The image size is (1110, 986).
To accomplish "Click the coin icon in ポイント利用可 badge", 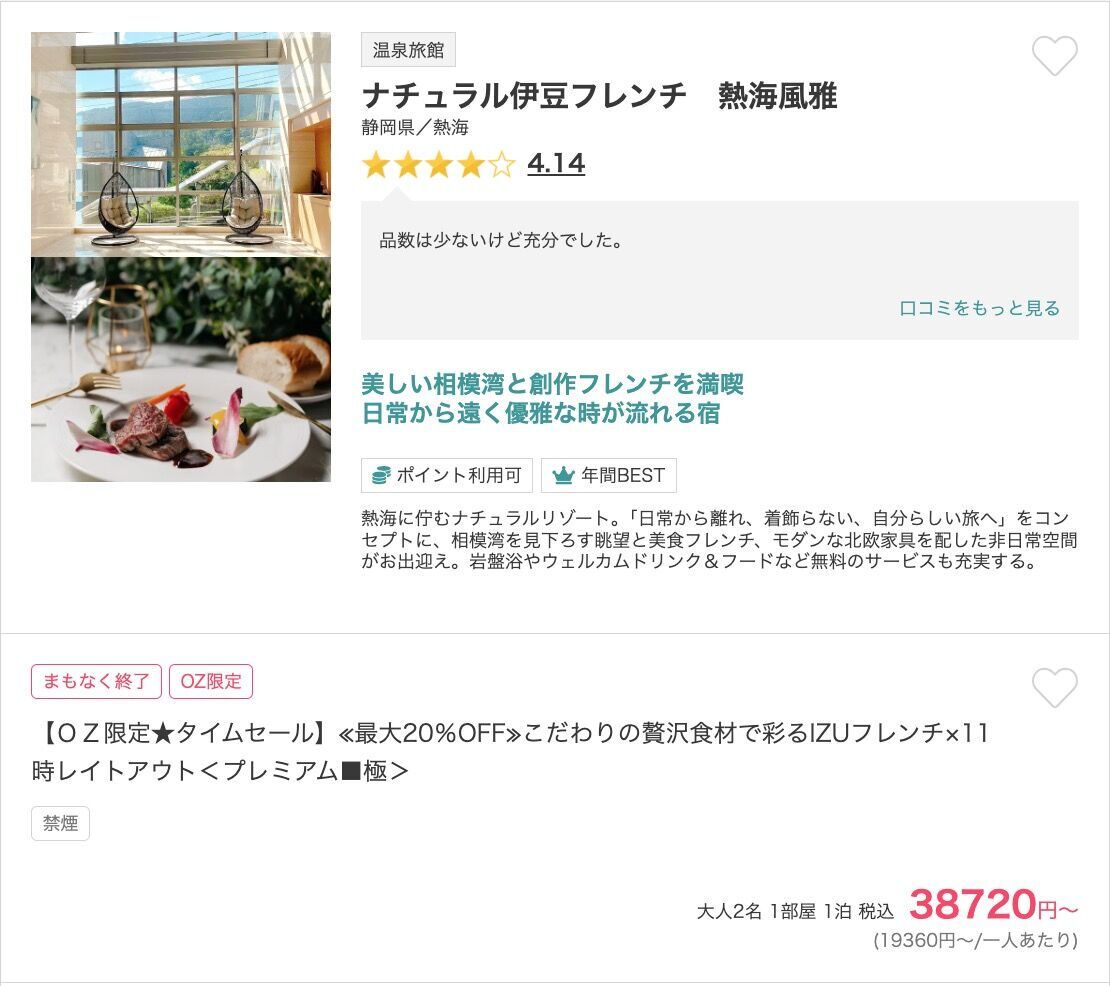I will (x=381, y=476).
